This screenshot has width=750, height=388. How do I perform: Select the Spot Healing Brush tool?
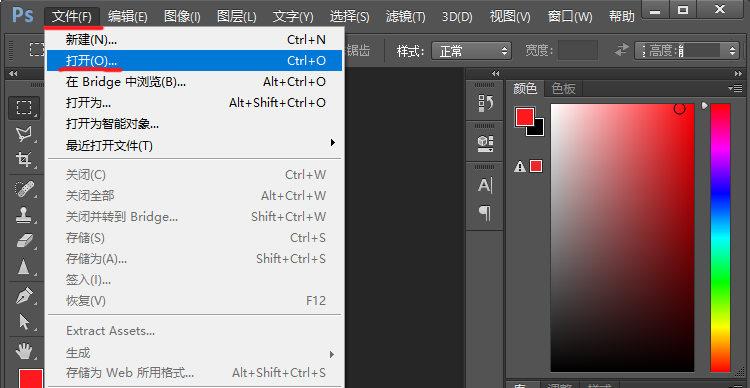(x=24, y=189)
